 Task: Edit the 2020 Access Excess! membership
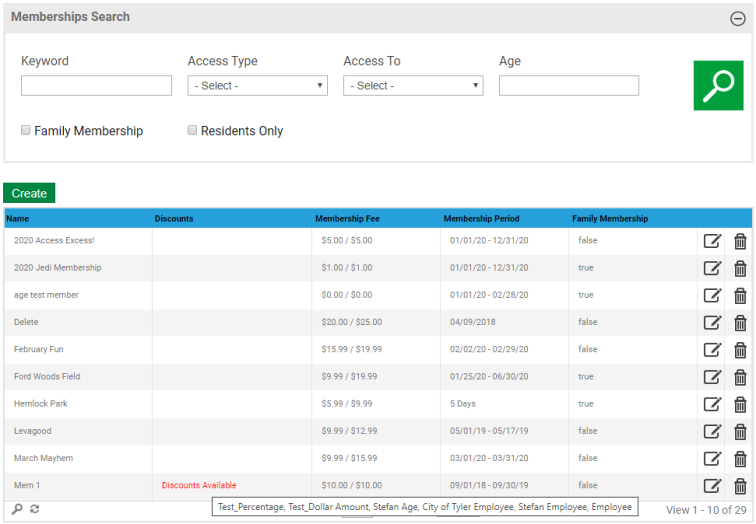coord(712,241)
